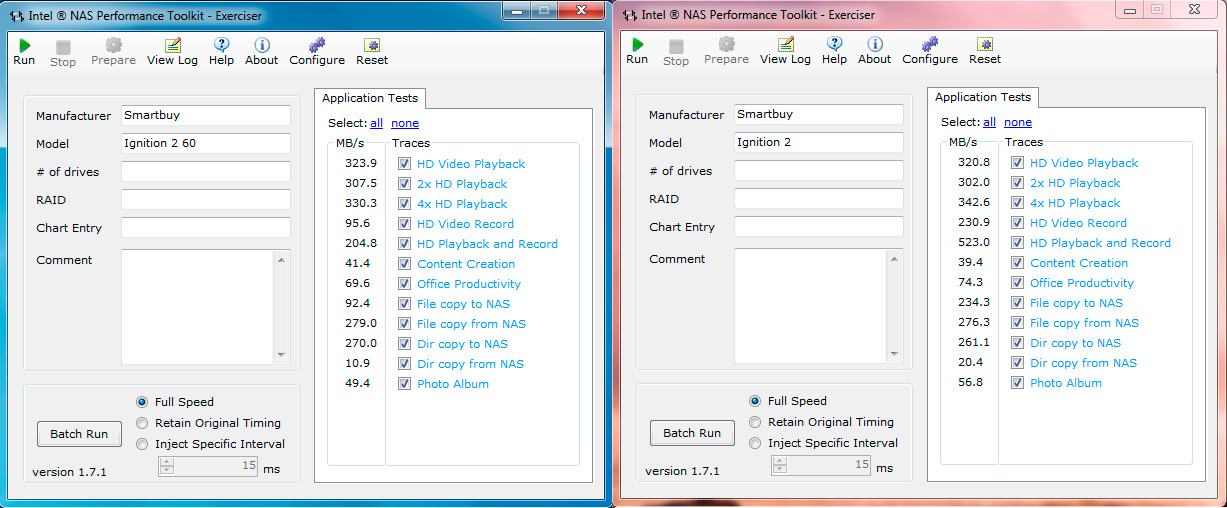Uncheck File copy to NAS, left window
This screenshot has height=508, width=1227.
(404, 304)
